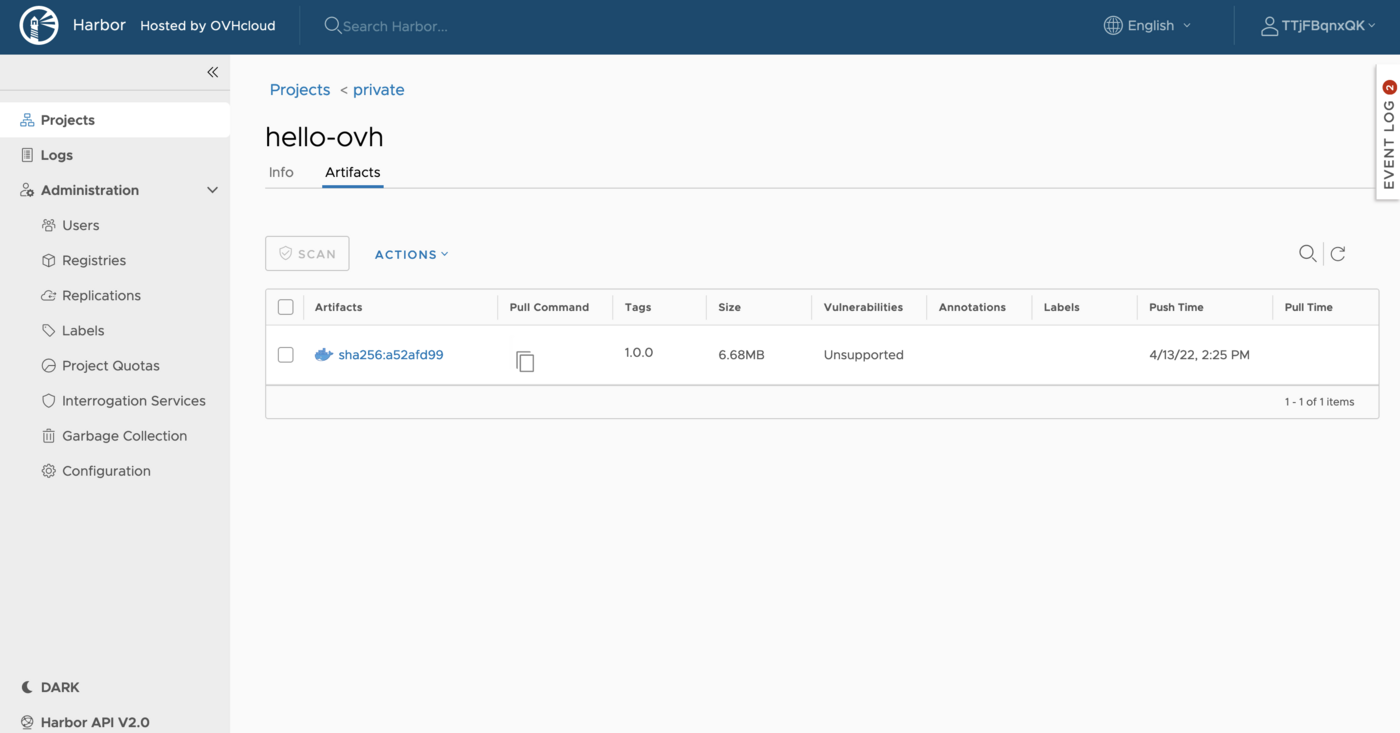Copy the pull command for the artifact
The image size is (1400, 733).
[525, 362]
